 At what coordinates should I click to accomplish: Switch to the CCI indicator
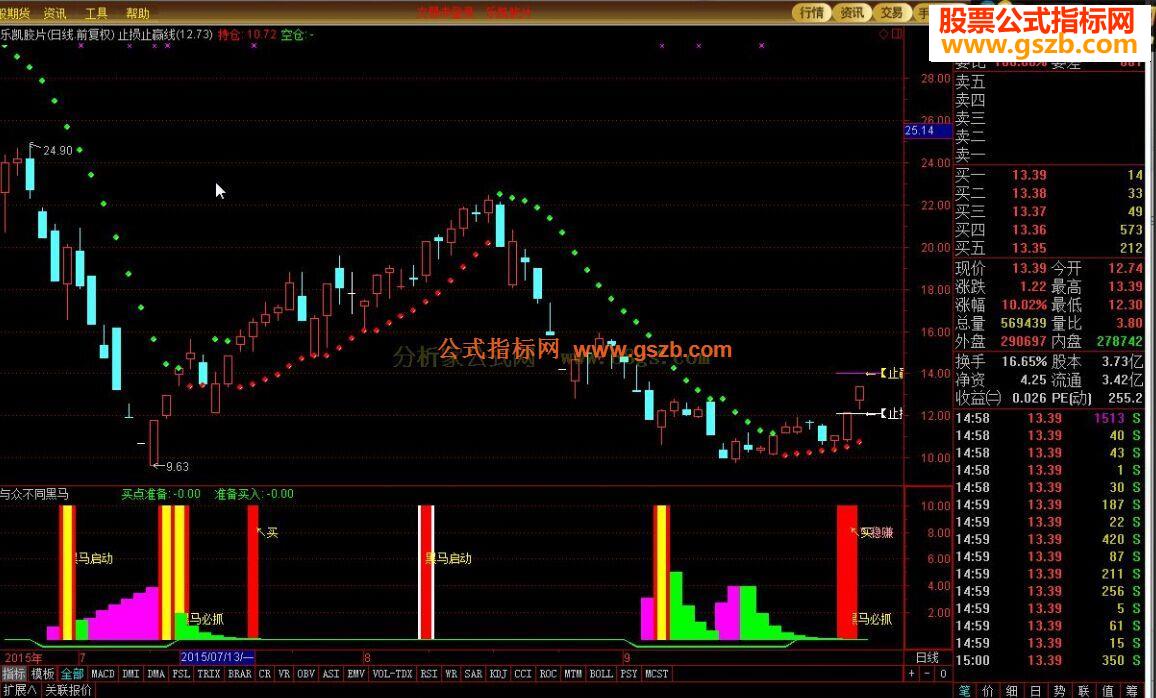(x=523, y=674)
